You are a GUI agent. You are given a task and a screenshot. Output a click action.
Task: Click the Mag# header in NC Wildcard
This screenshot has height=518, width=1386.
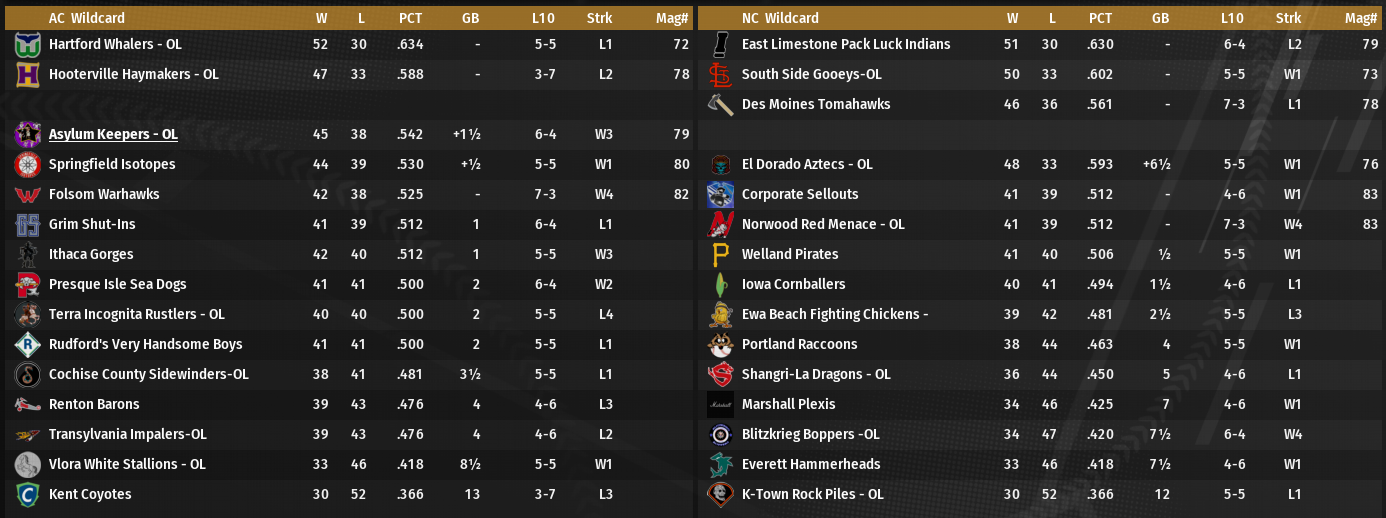coord(1361,18)
